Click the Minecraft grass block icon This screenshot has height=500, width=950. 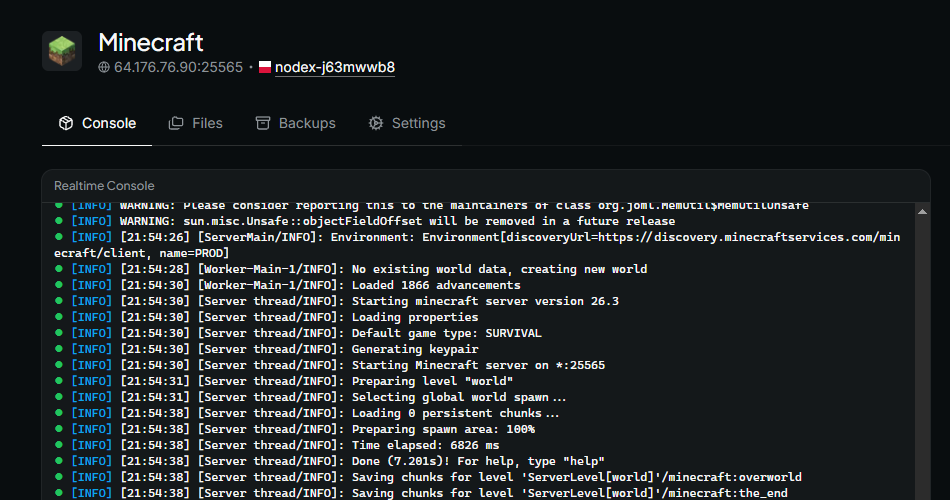coord(62,51)
